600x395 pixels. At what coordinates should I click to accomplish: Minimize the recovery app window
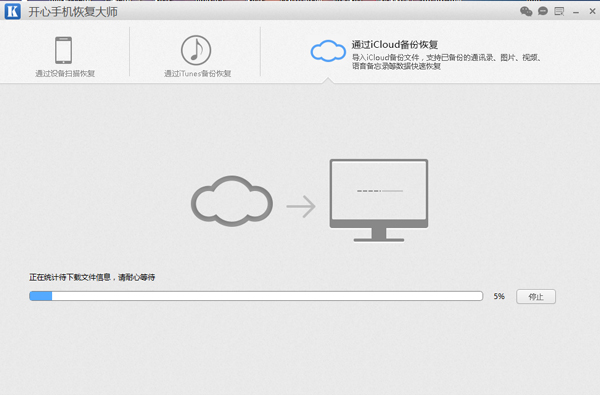click(576, 13)
